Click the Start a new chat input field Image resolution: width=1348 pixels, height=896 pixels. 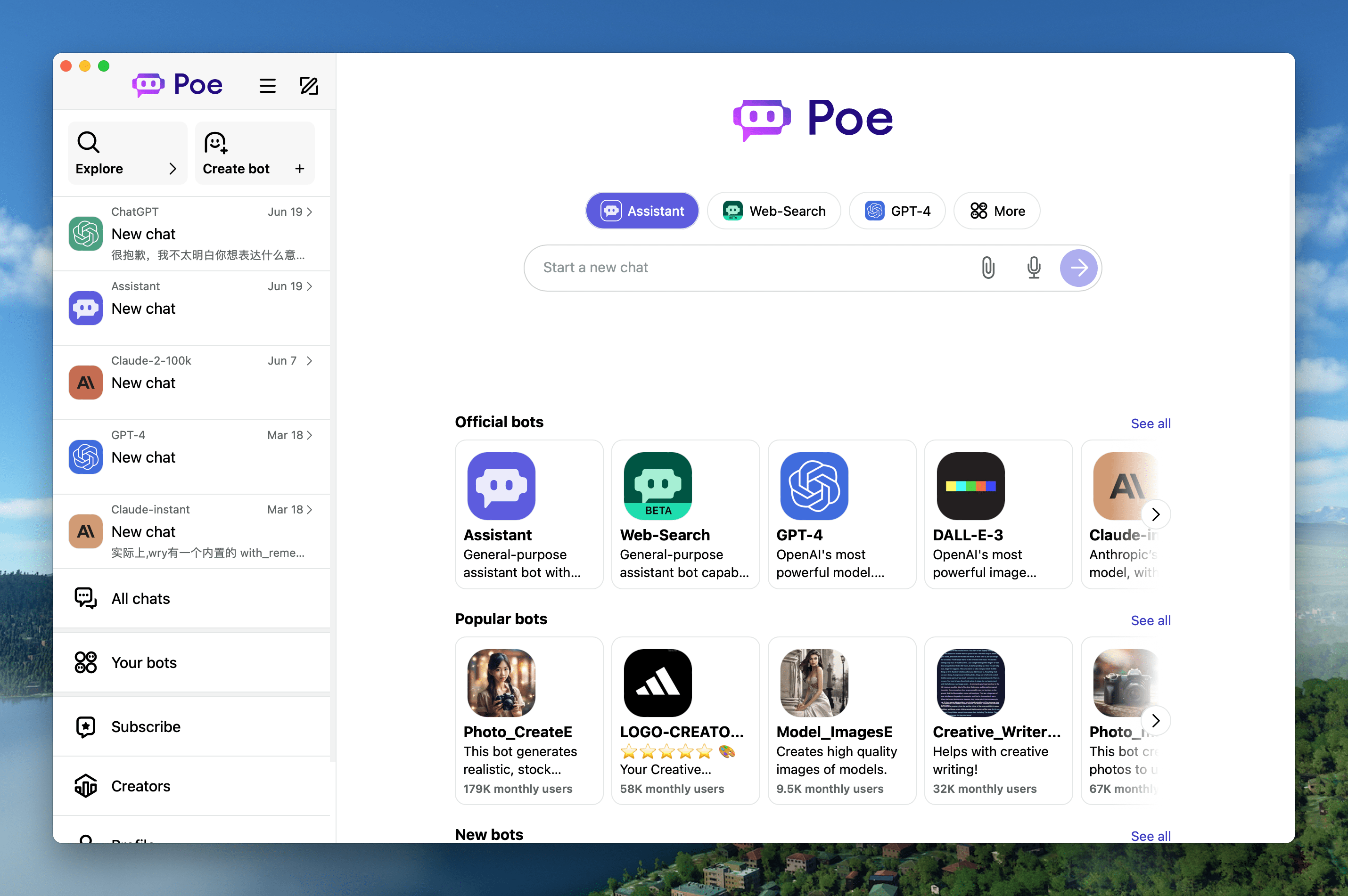(x=751, y=267)
